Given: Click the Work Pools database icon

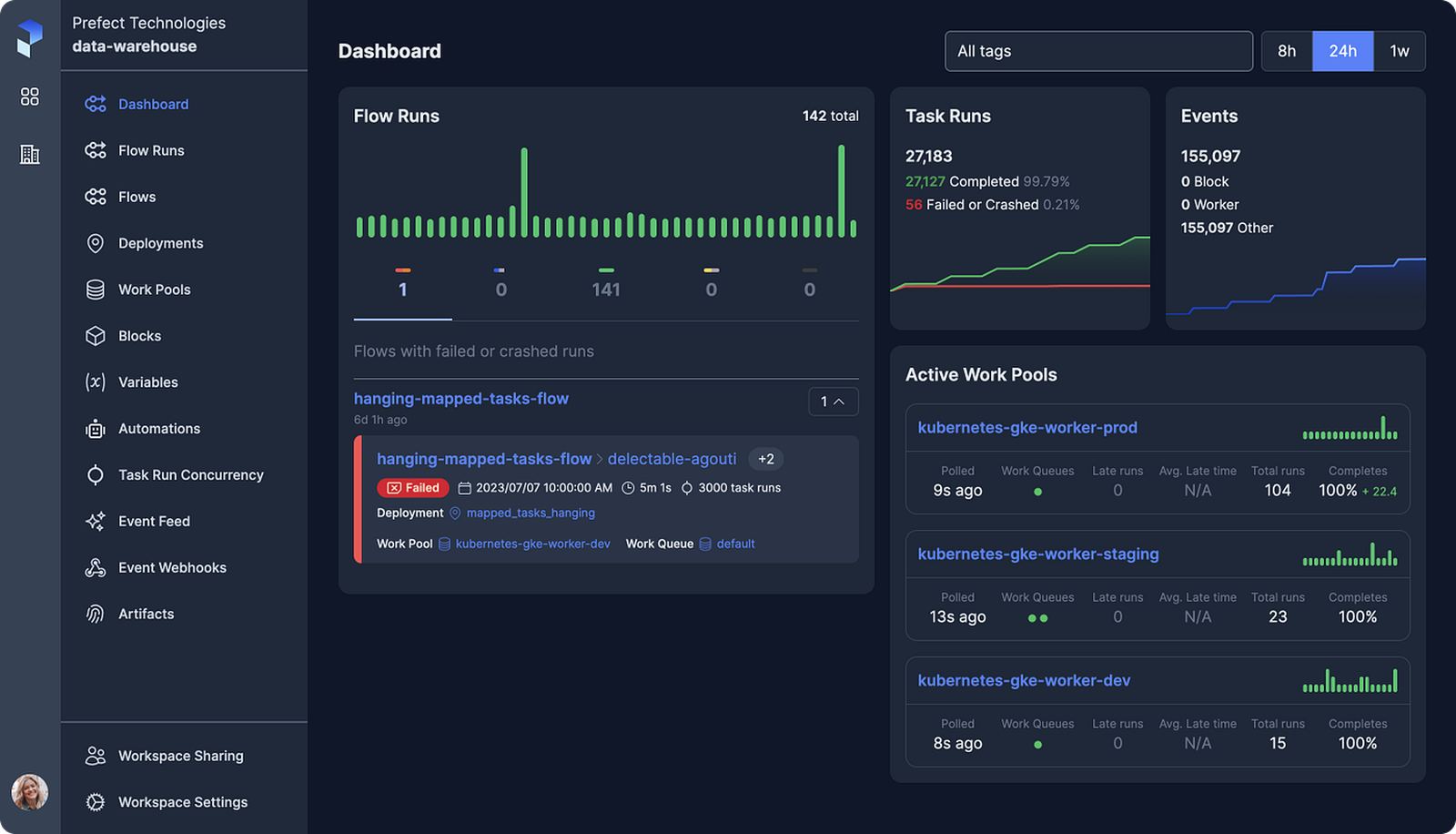Looking at the screenshot, I should point(96,290).
